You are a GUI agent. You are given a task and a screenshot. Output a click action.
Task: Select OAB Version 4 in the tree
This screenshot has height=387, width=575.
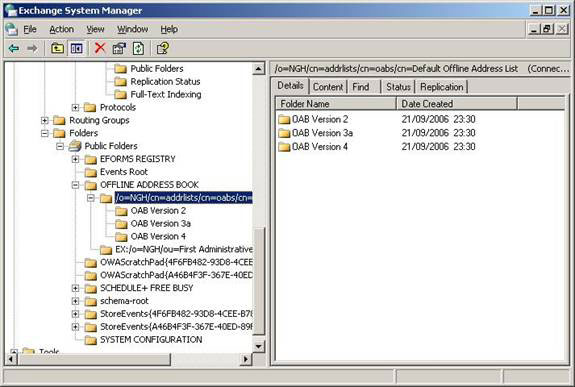158,237
